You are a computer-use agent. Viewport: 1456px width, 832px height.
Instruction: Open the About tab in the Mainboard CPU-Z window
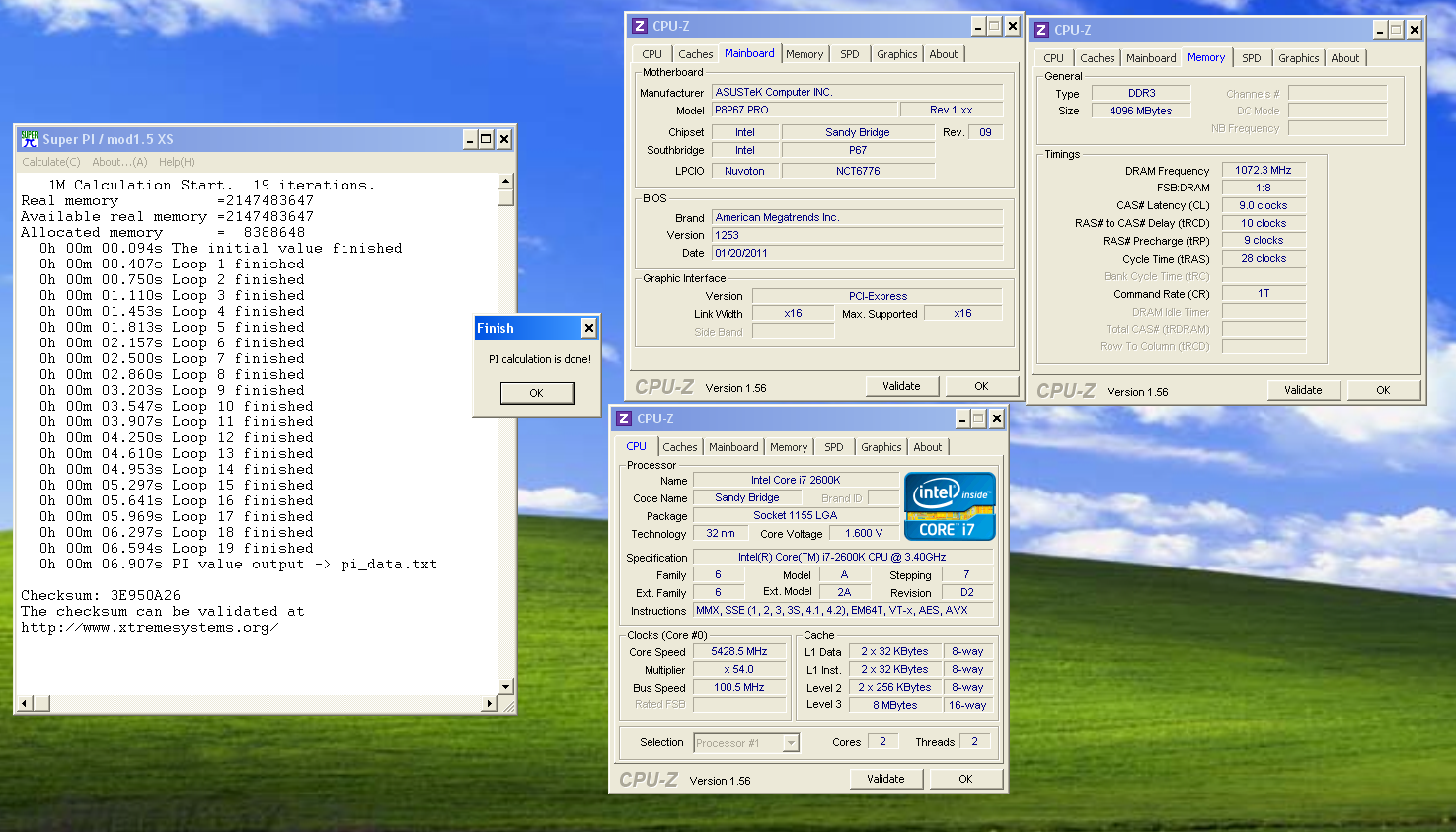click(944, 54)
